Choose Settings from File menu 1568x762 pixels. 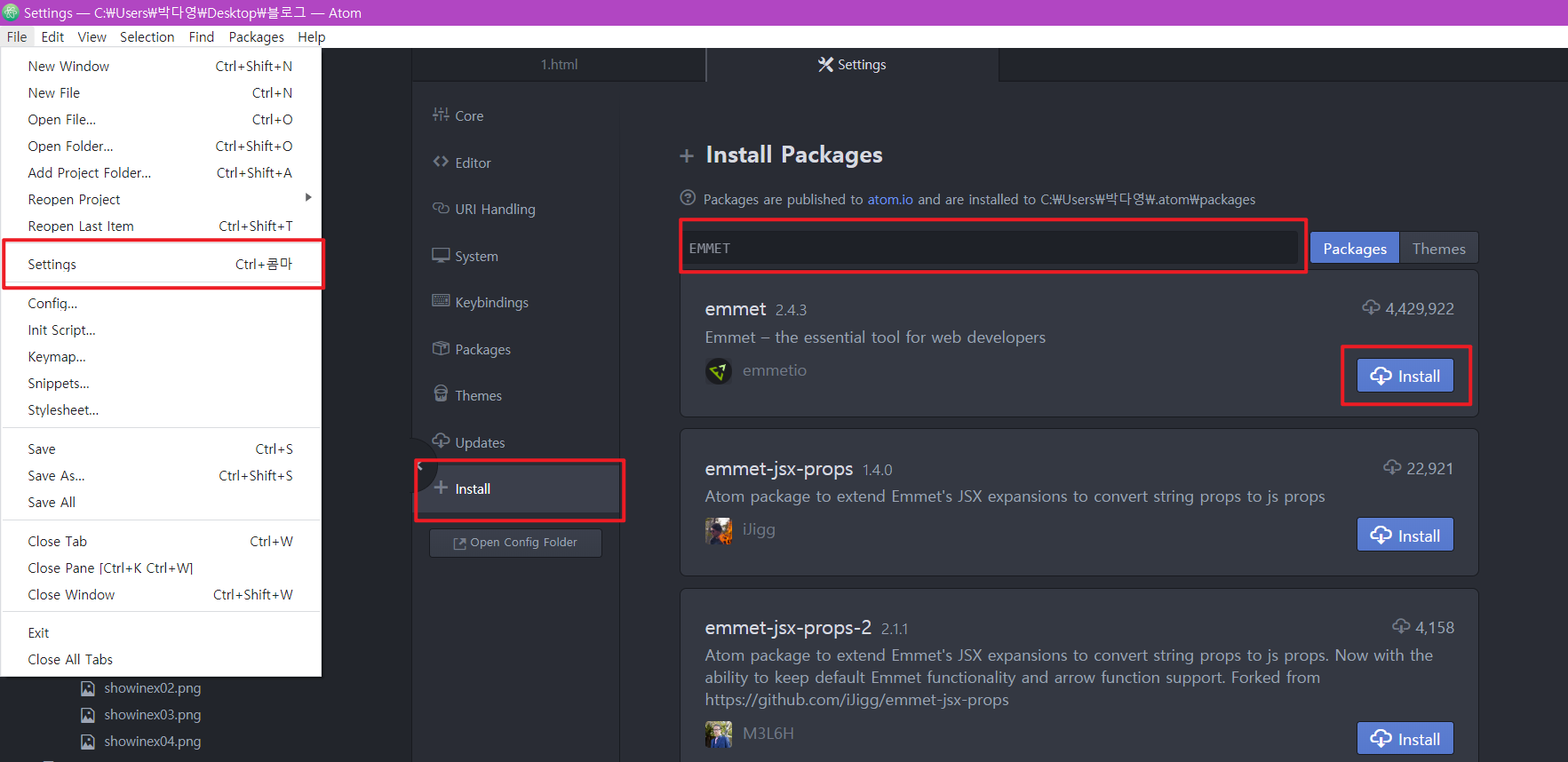click(161, 264)
